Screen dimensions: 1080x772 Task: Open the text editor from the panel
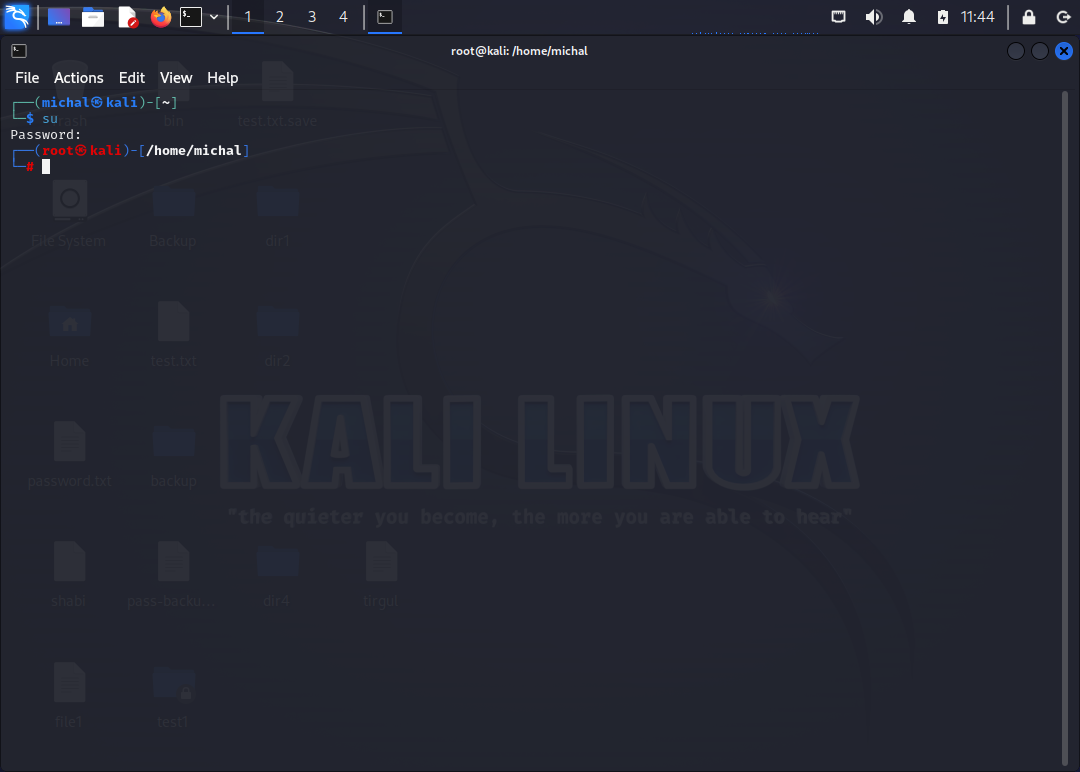[127, 16]
